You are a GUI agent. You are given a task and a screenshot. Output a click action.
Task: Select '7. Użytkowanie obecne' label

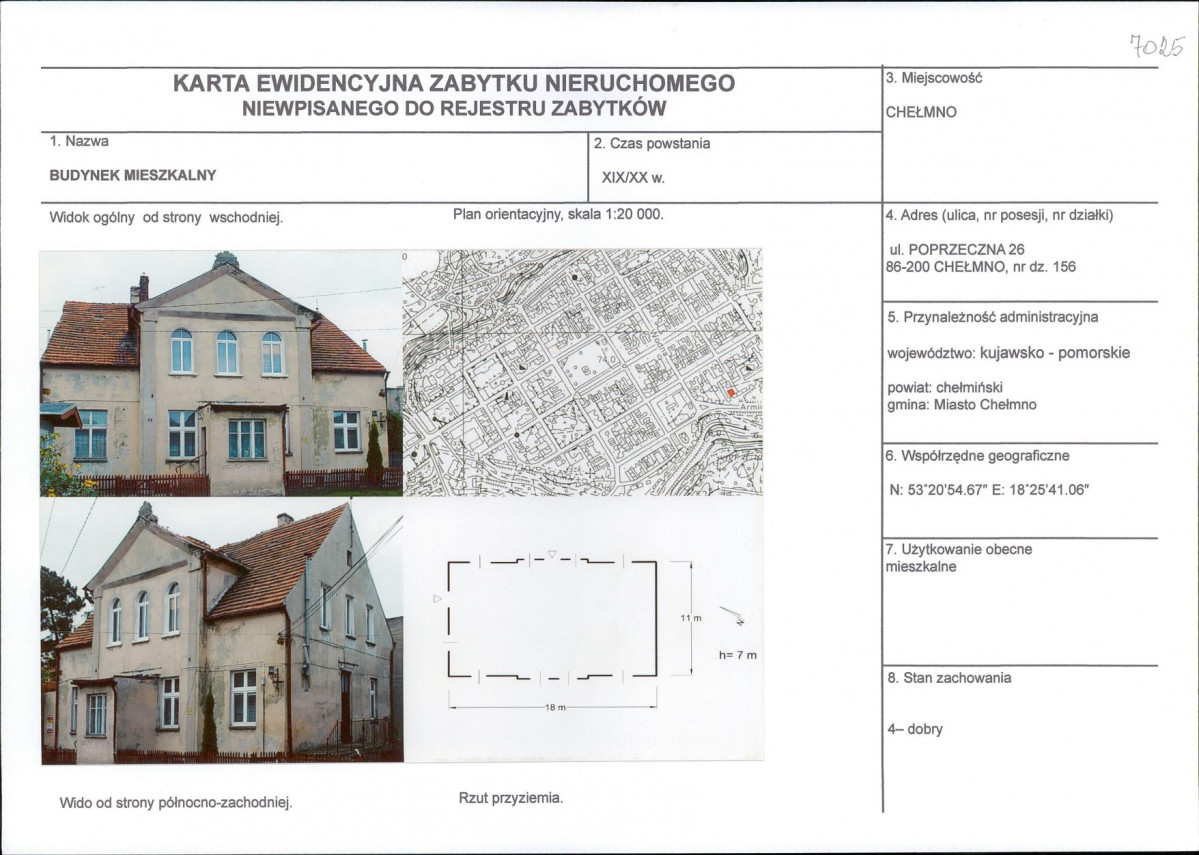pyautogui.click(x=958, y=549)
